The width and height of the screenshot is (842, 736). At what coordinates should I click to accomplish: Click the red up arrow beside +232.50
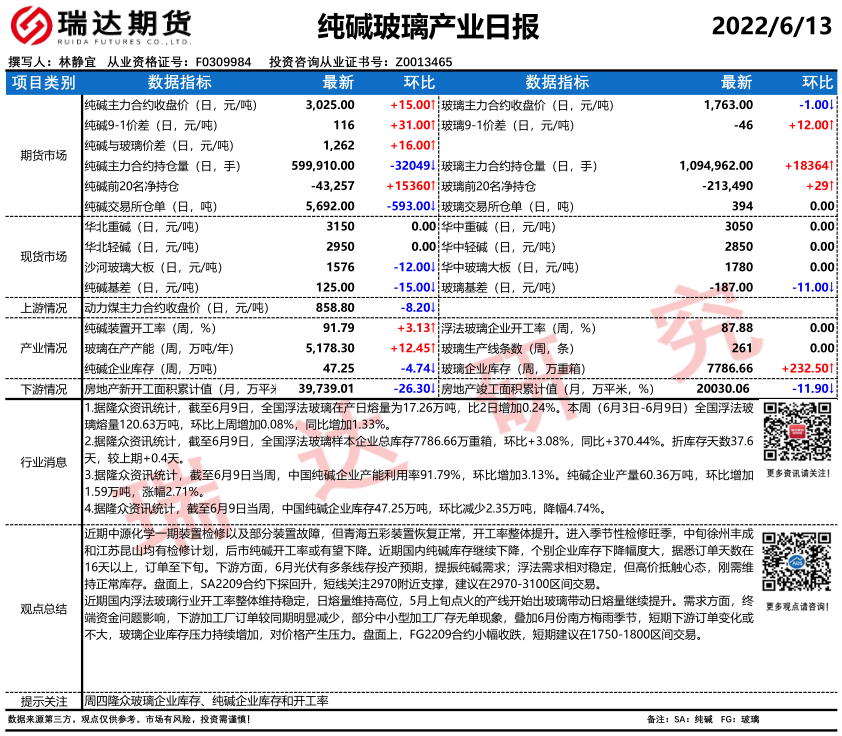[832, 368]
